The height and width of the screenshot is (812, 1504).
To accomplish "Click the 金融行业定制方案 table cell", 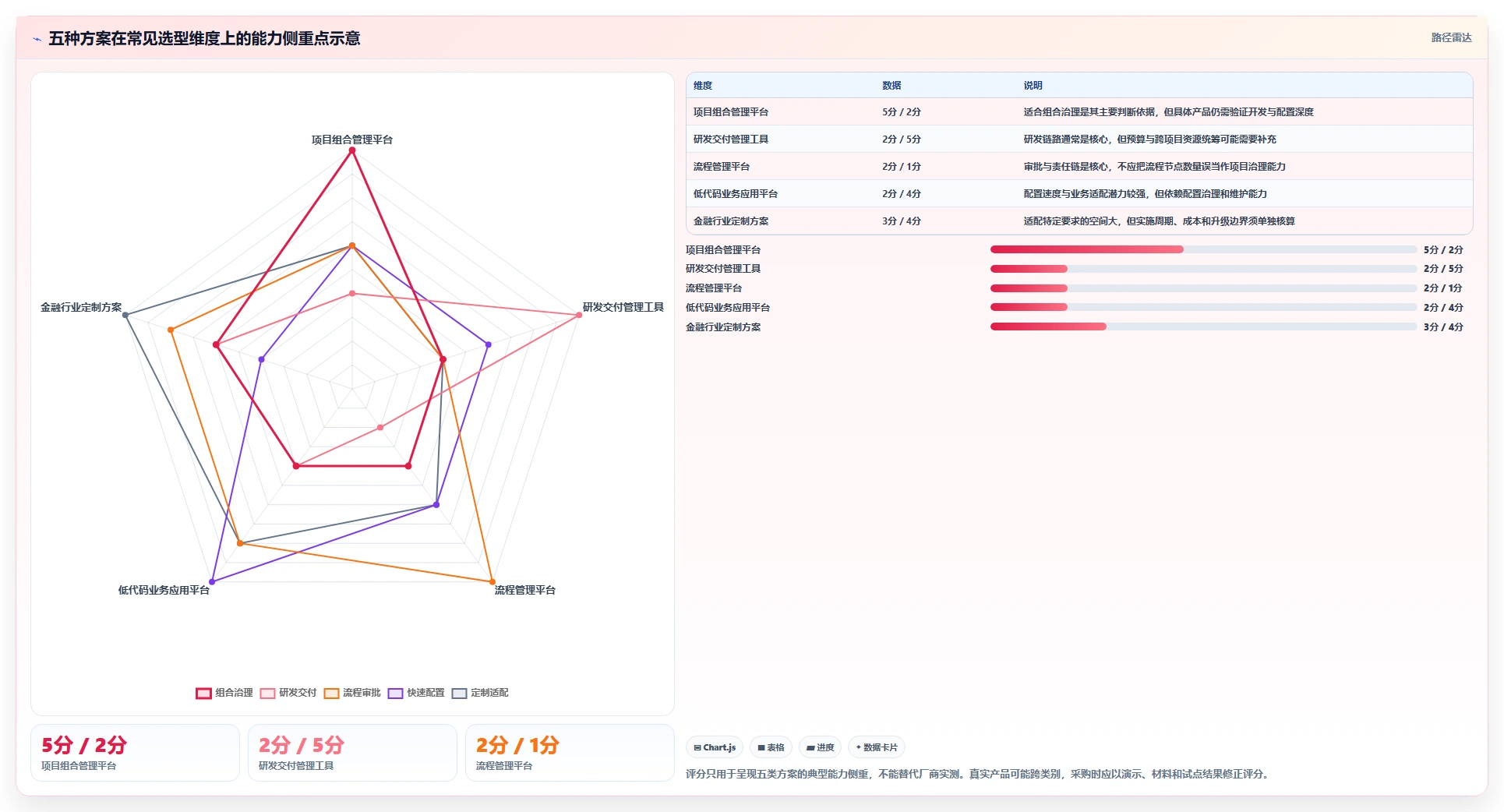I will click(x=731, y=221).
